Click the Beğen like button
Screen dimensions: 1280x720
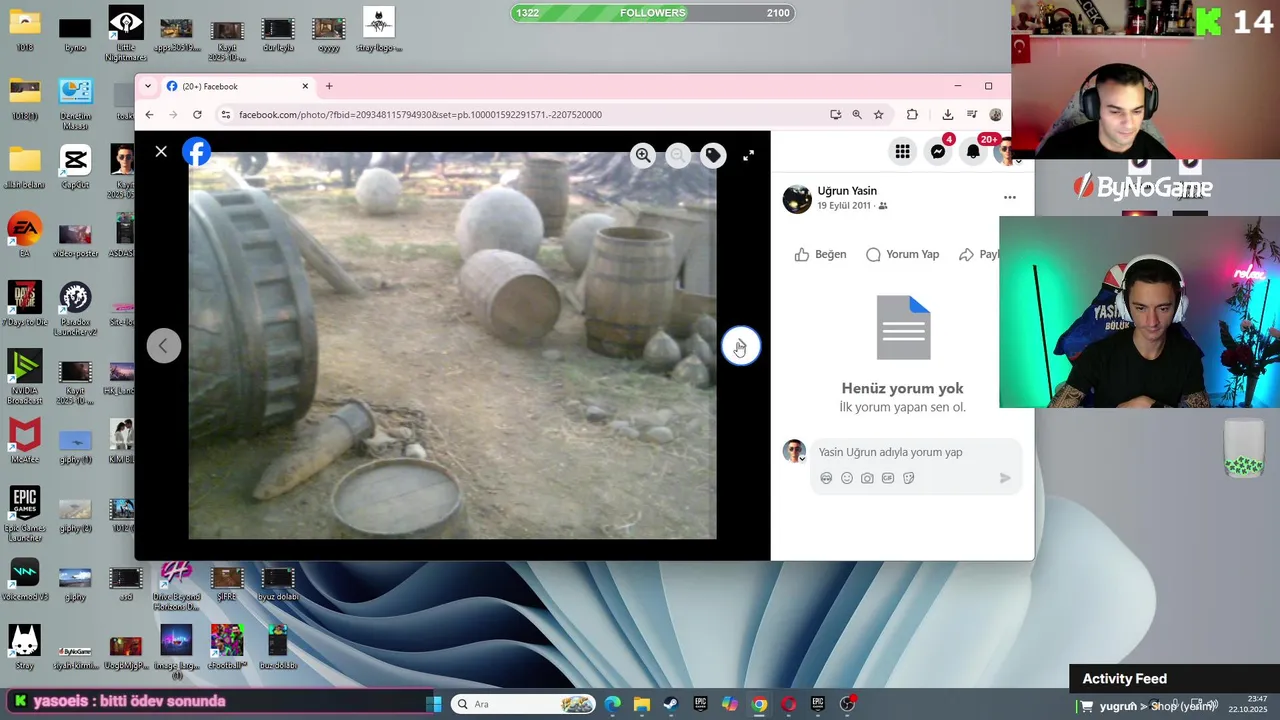pos(820,254)
